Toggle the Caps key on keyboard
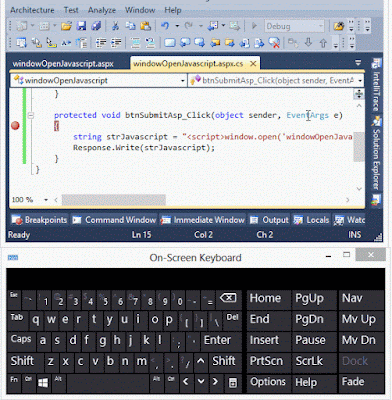392x400 pixels. coord(21,340)
